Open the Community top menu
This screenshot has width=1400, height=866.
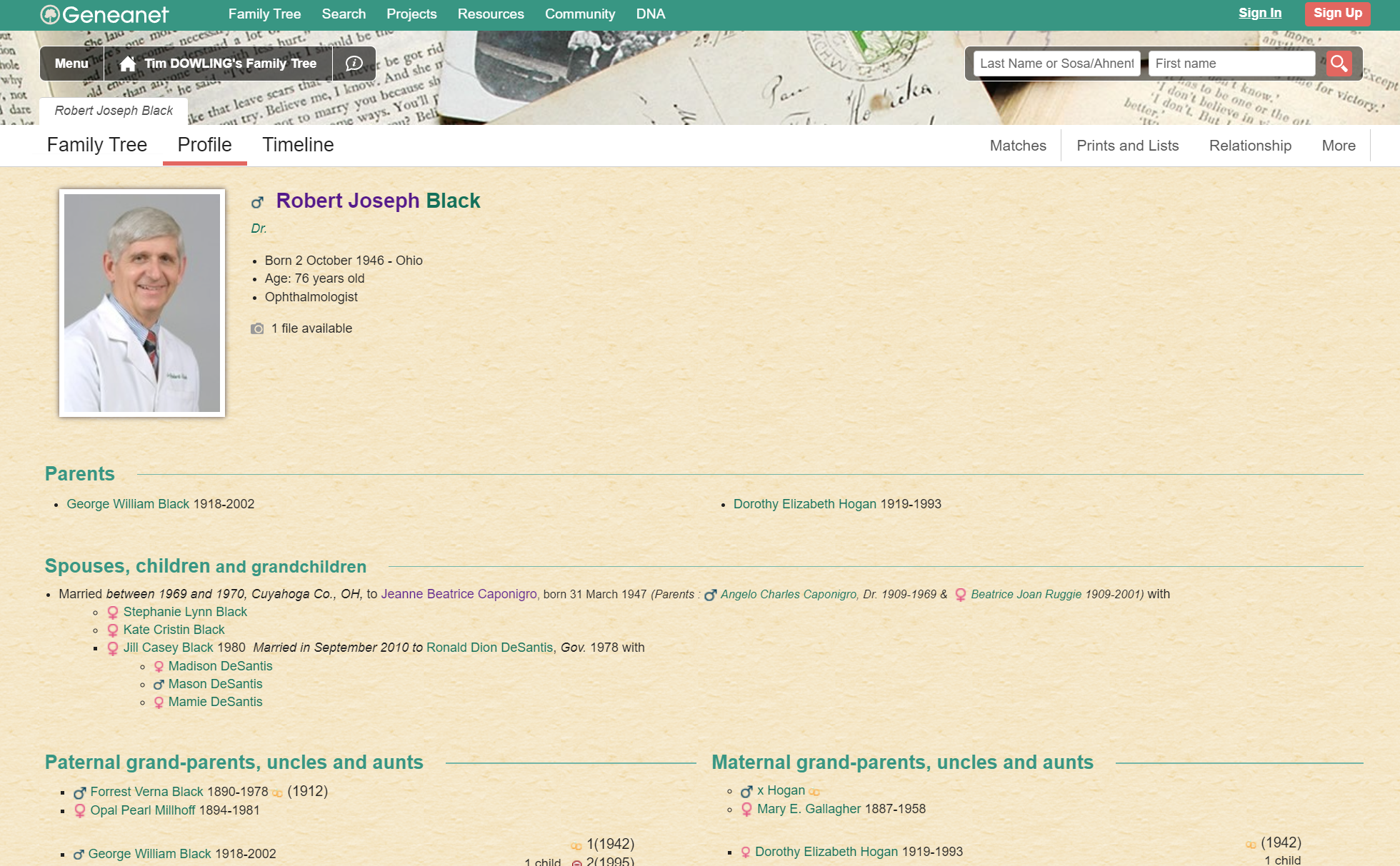click(x=580, y=14)
